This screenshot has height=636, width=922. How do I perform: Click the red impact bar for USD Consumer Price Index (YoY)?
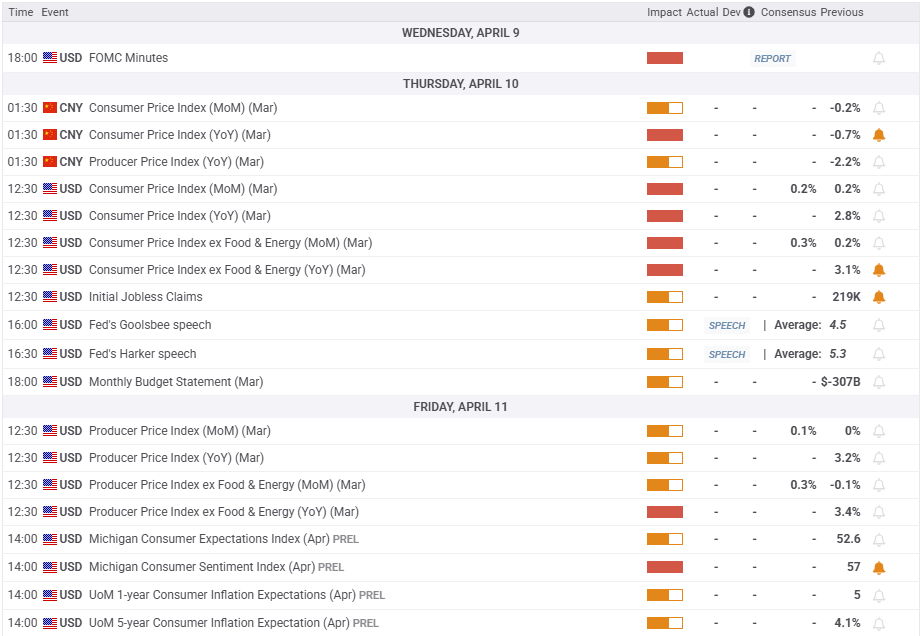point(664,216)
